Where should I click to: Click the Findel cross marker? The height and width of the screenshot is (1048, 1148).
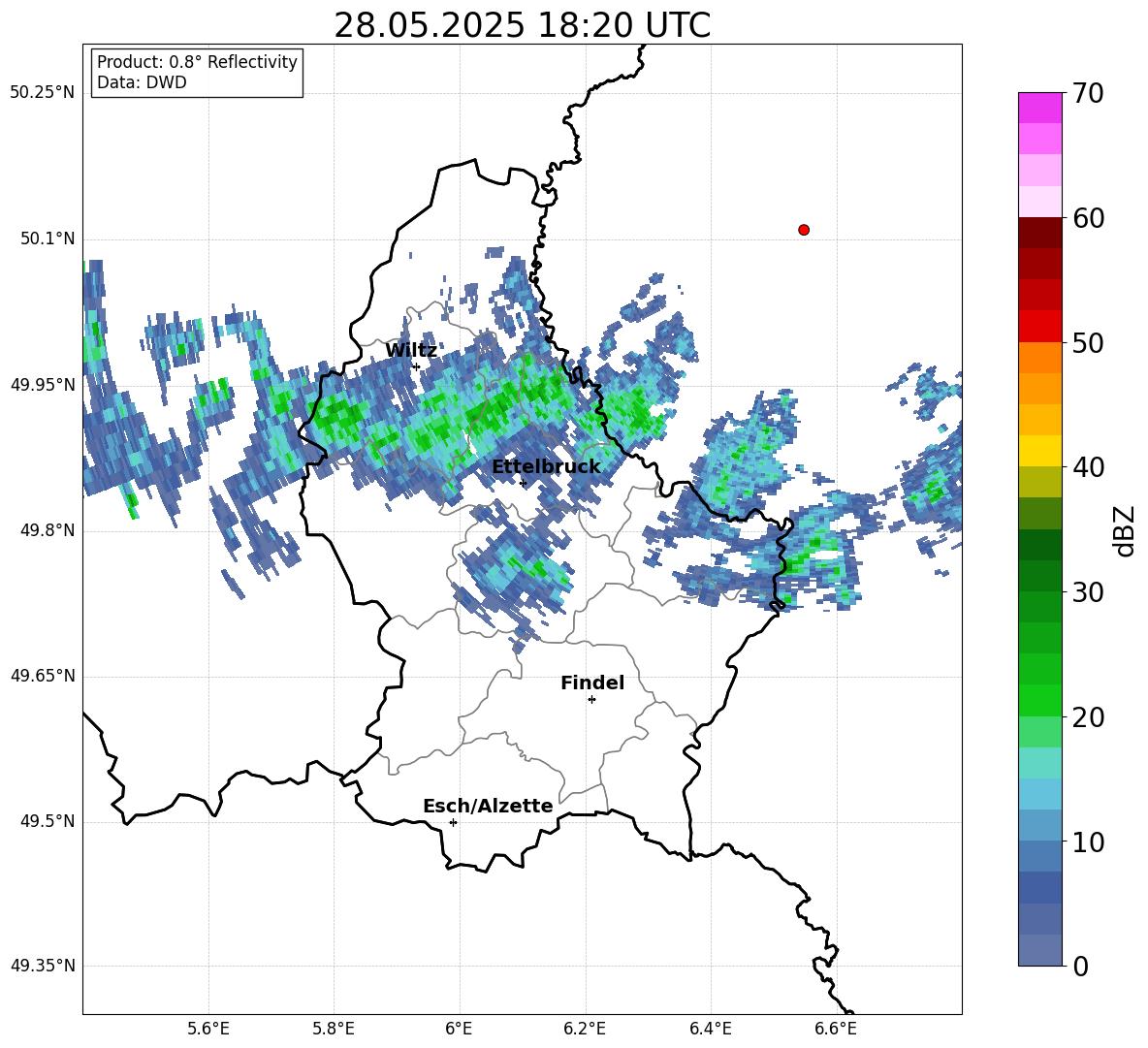coord(591,700)
